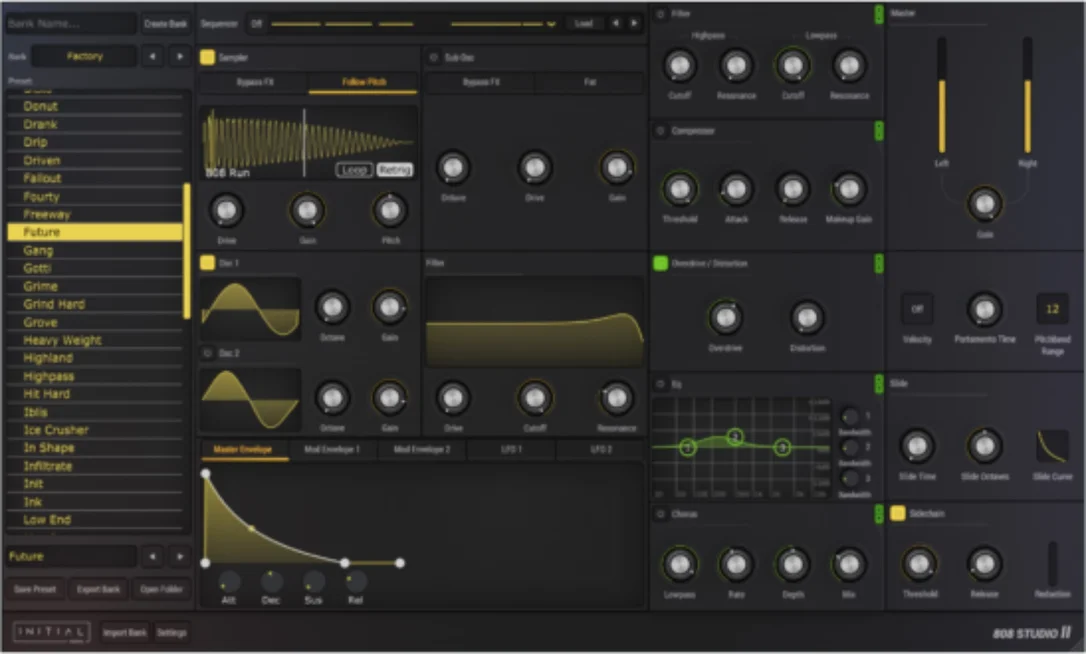The height and width of the screenshot is (654, 1086).
Task: Toggle the Osc 2 enable switch
Action: 207,353
